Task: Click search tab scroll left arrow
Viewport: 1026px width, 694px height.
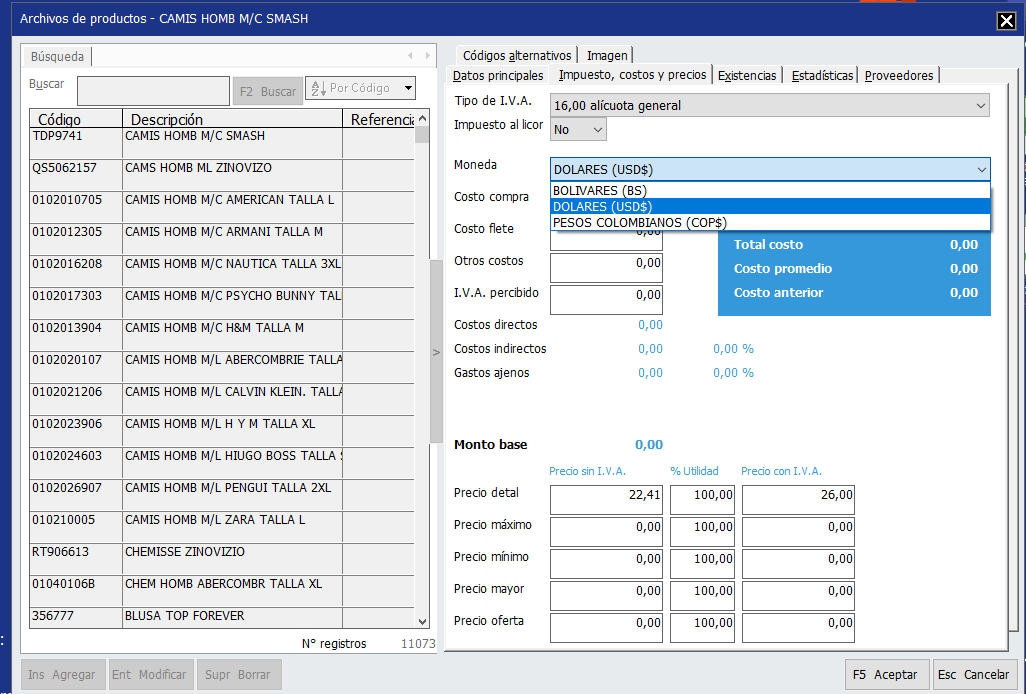Action: click(x=410, y=56)
